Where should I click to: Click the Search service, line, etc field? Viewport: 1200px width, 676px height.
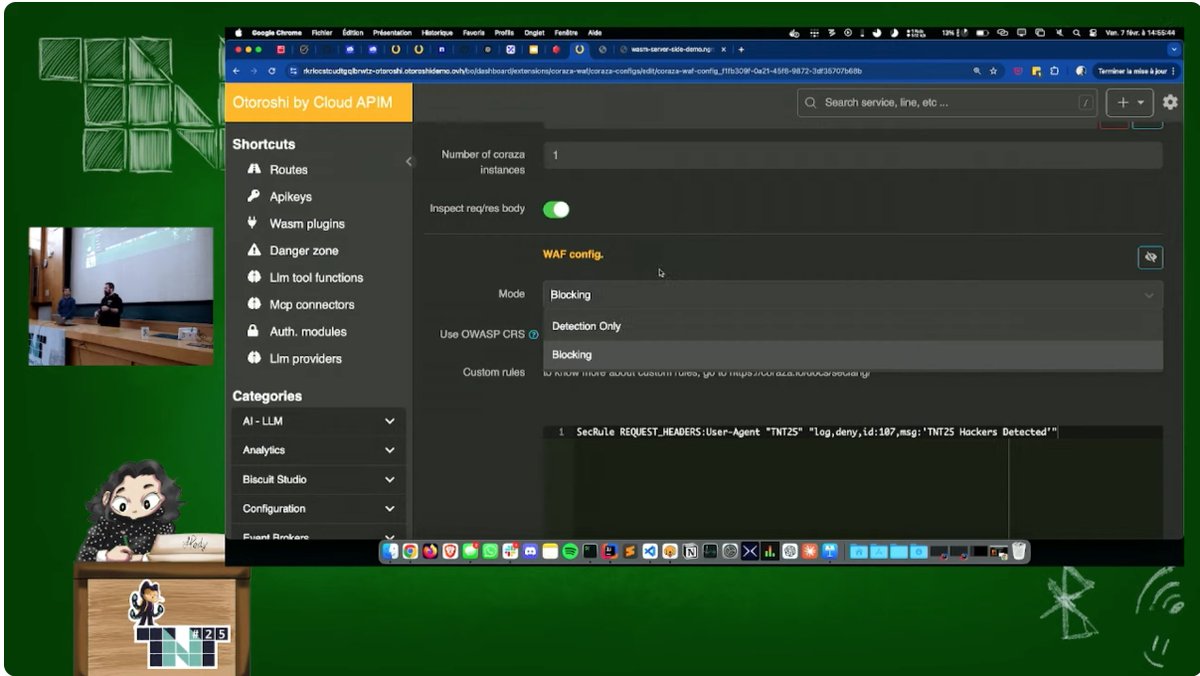click(x=947, y=102)
